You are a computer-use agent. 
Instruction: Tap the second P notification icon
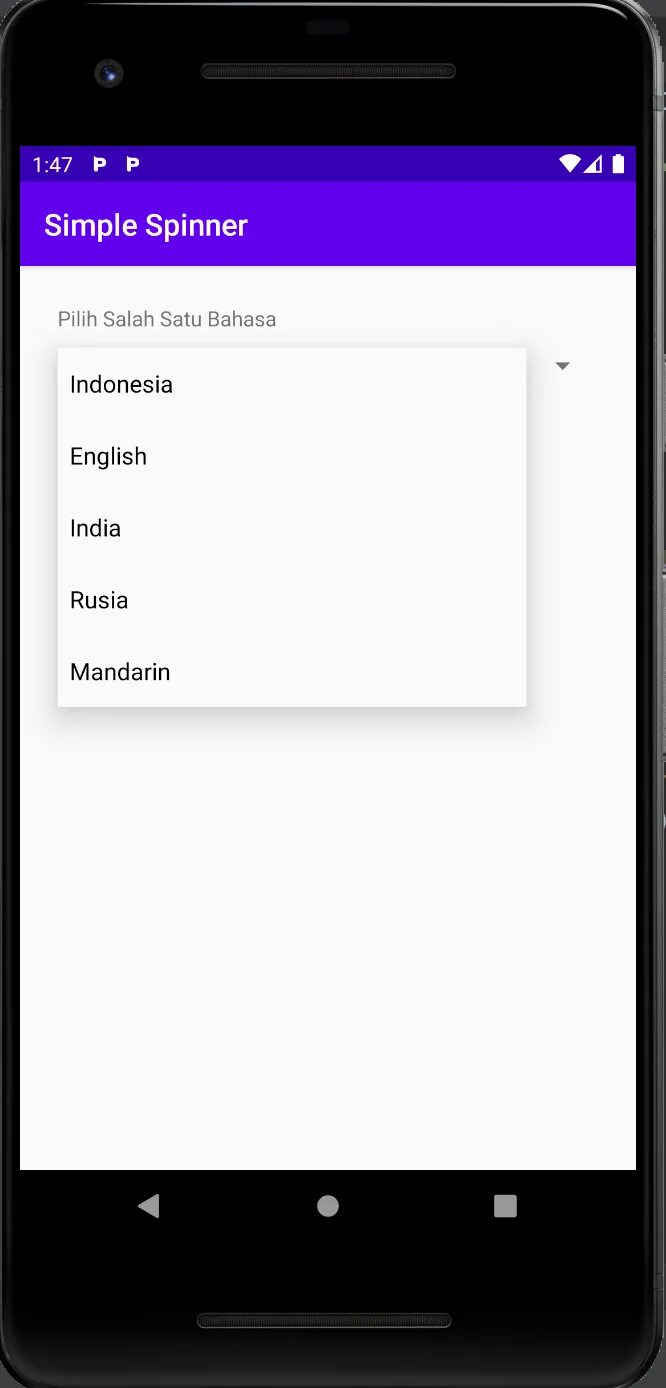pyautogui.click(x=132, y=164)
